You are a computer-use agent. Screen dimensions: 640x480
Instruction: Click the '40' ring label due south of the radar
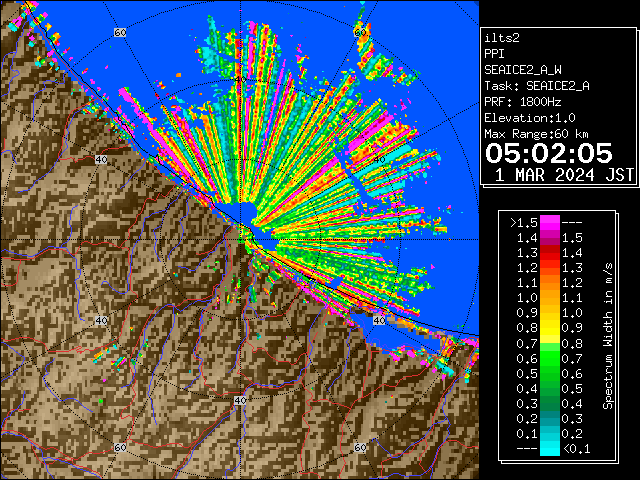tap(240, 400)
